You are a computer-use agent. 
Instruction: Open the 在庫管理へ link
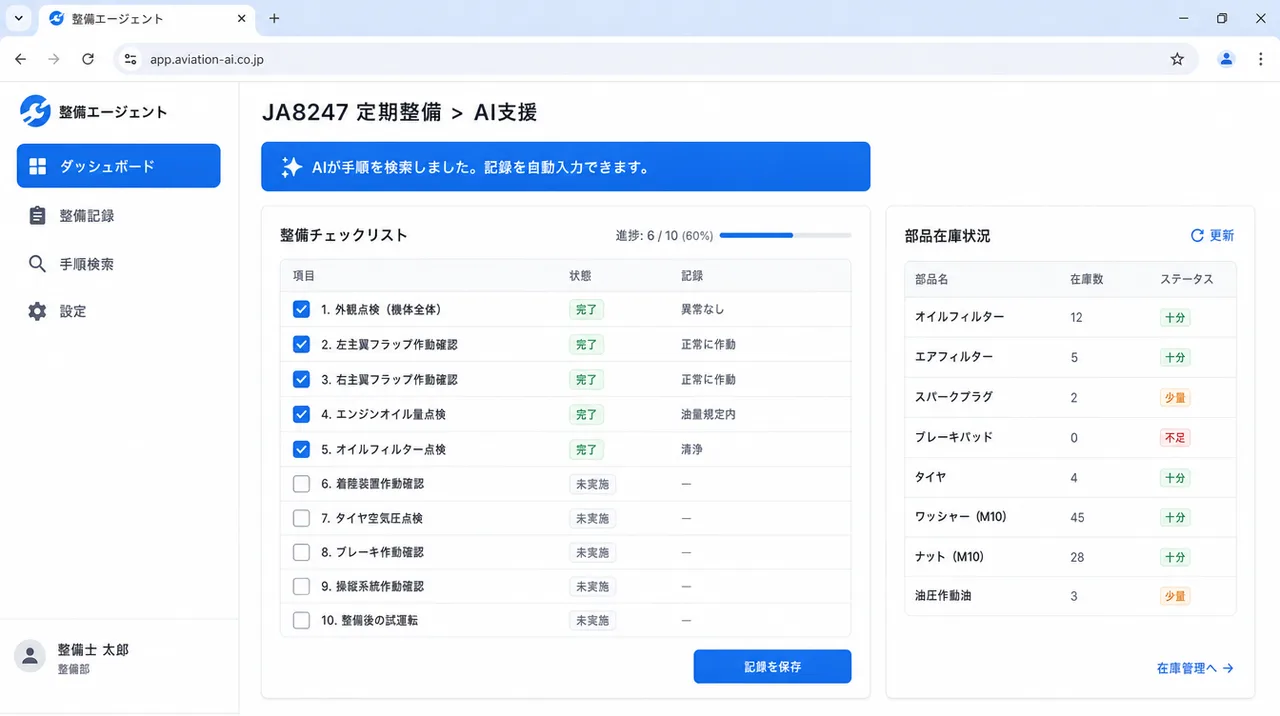pyautogui.click(x=1195, y=668)
